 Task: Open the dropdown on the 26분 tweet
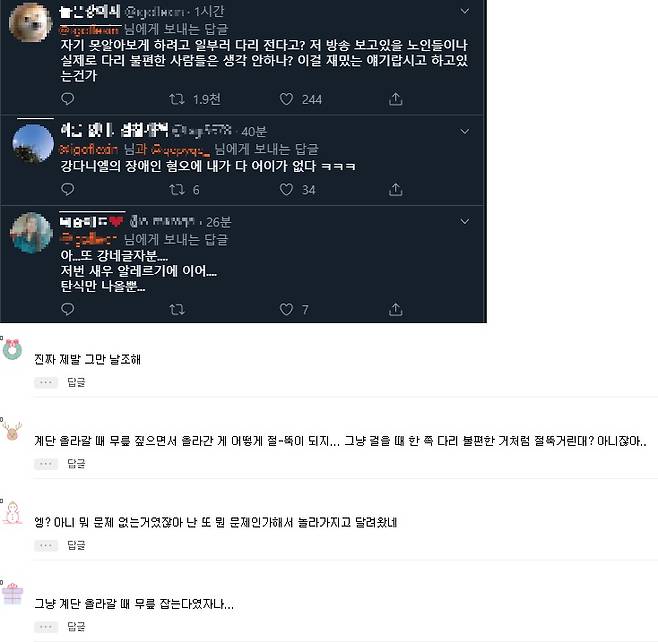click(x=464, y=221)
